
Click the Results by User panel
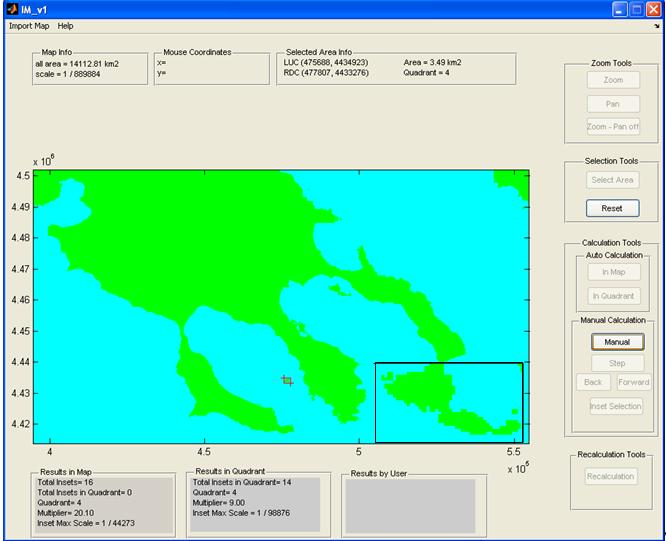[x=410, y=506]
